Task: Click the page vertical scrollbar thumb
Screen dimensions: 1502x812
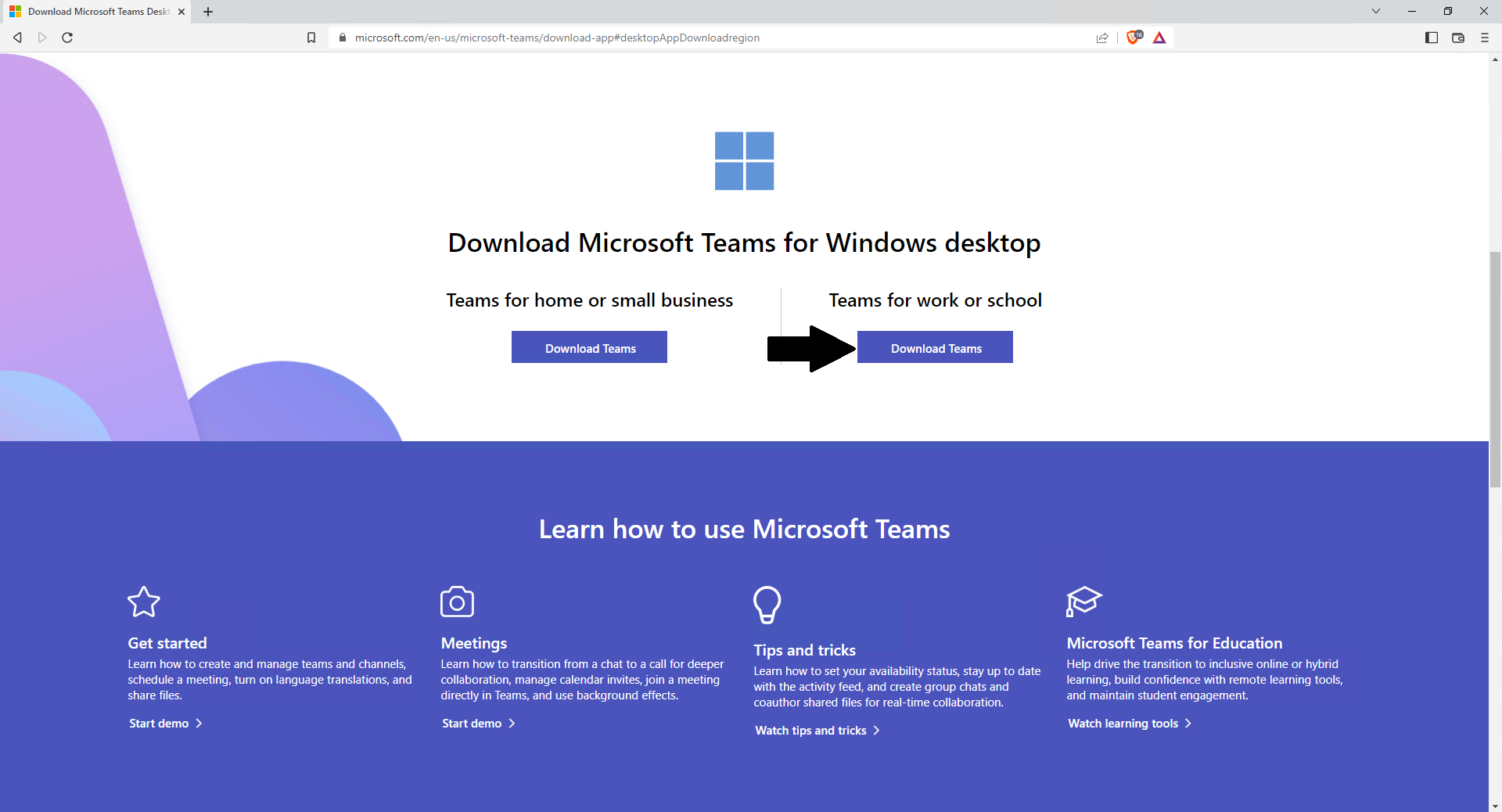Action: (1495, 369)
